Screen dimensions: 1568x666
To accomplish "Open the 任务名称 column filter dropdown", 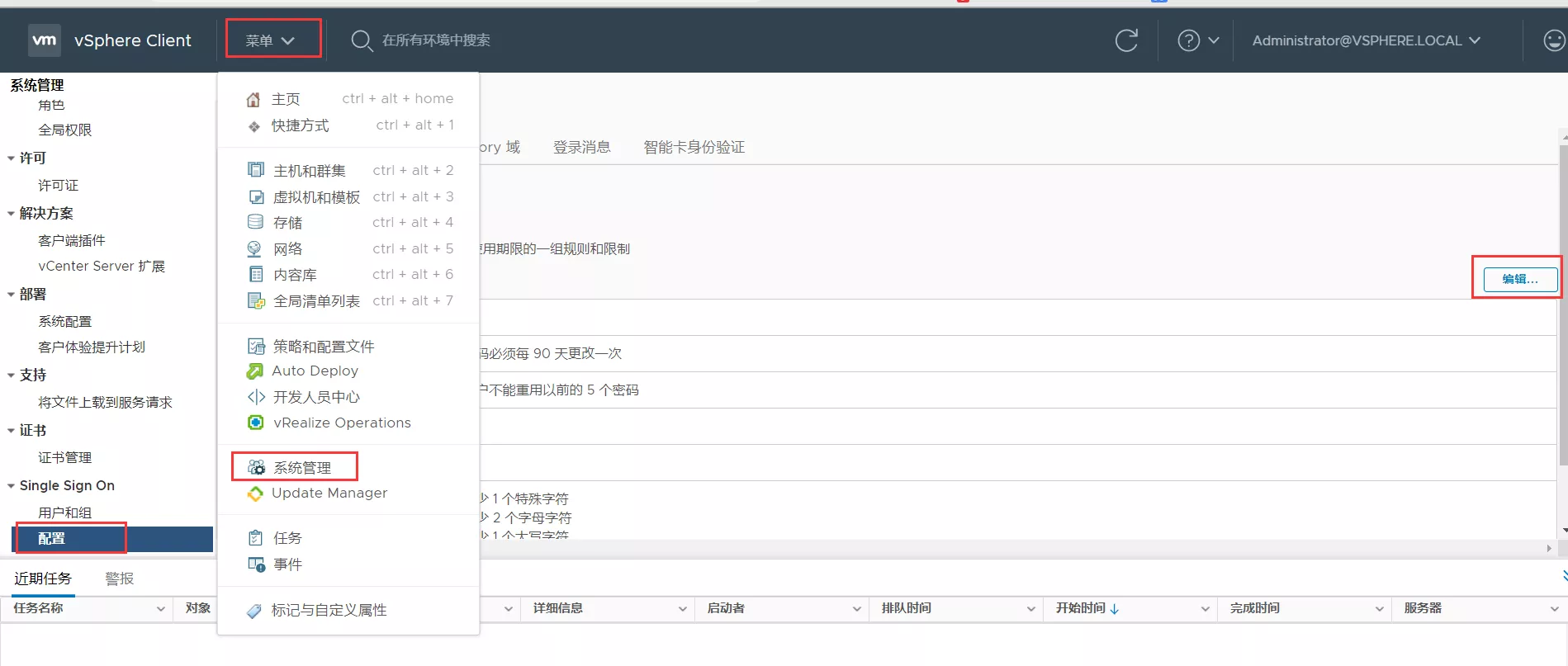I will click(160, 609).
